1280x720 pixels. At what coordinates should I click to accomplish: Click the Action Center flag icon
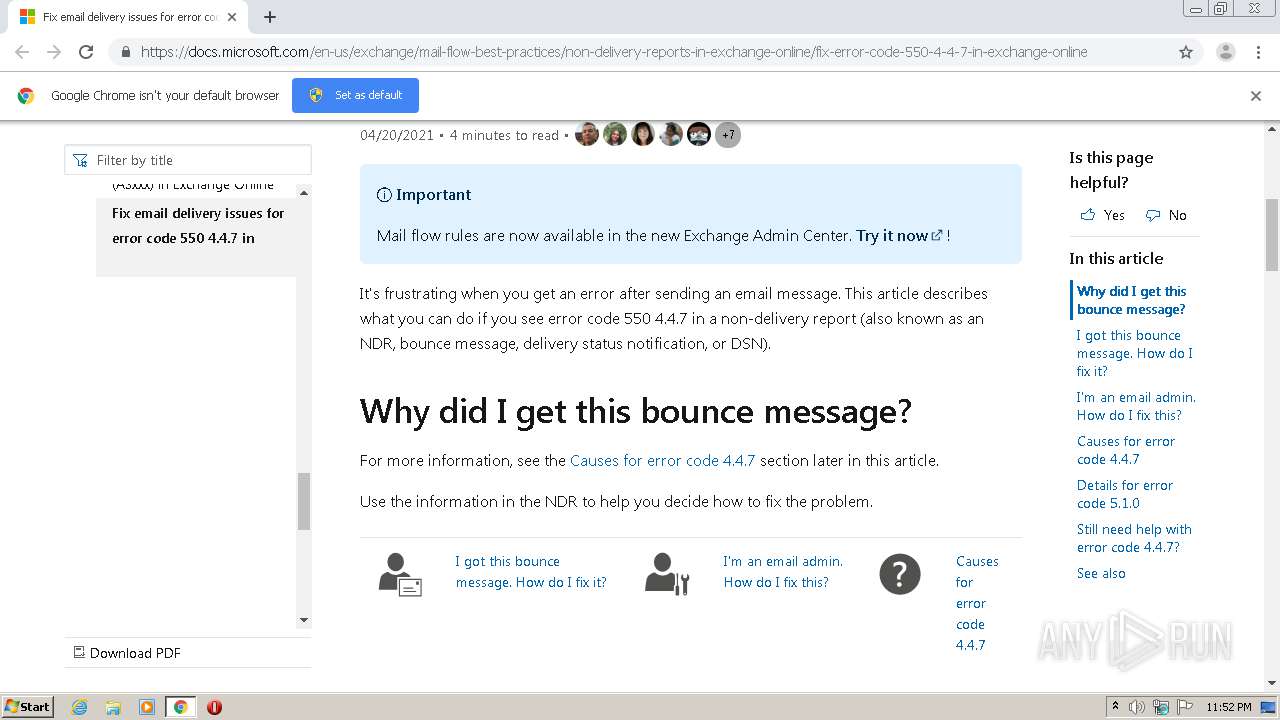point(1184,707)
